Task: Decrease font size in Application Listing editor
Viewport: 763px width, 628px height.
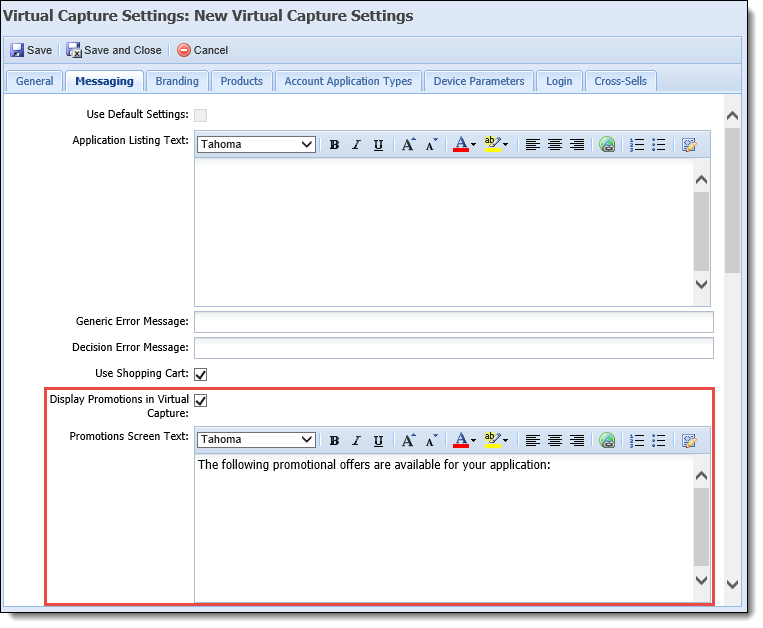Action: [431, 144]
